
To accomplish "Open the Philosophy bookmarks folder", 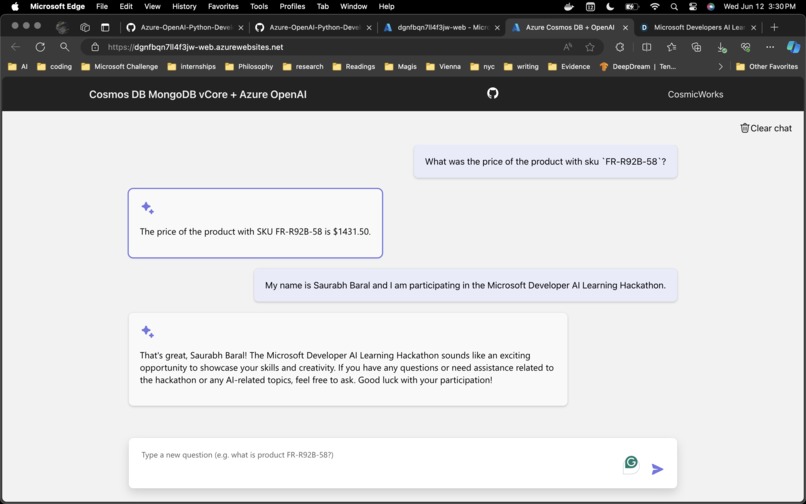I will pyautogui.click(x=249, y=66).
